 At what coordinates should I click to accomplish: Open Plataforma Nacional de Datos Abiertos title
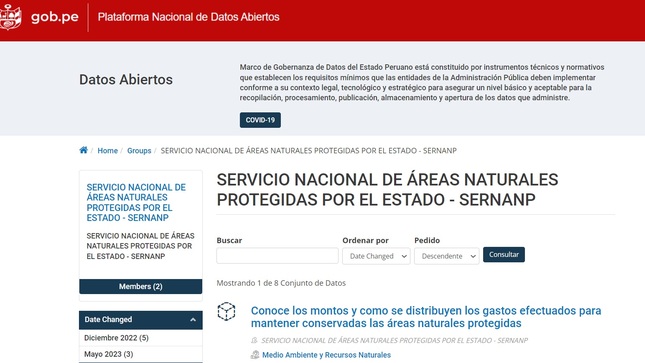188,17
